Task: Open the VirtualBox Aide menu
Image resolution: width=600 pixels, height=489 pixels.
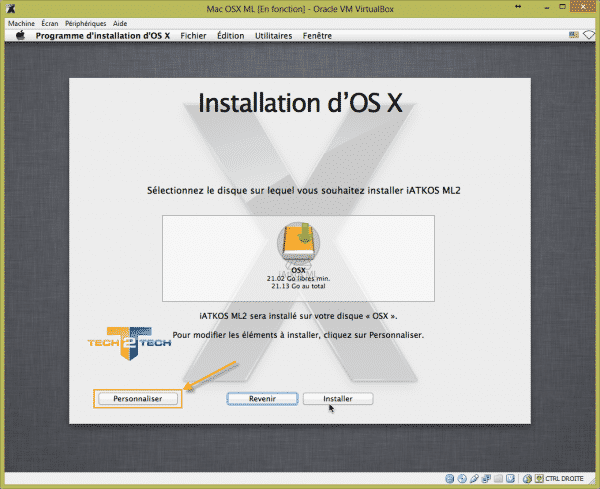Action: point(120,22)
